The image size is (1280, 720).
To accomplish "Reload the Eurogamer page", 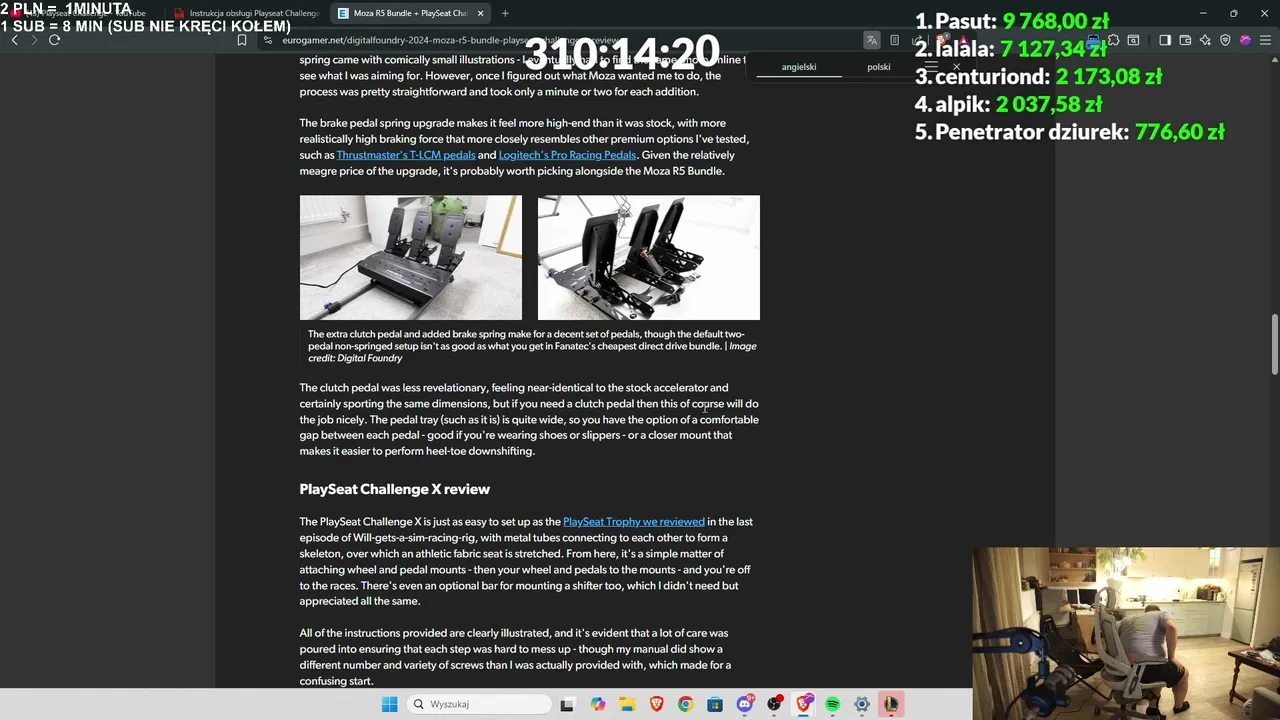I will point(54,40).
